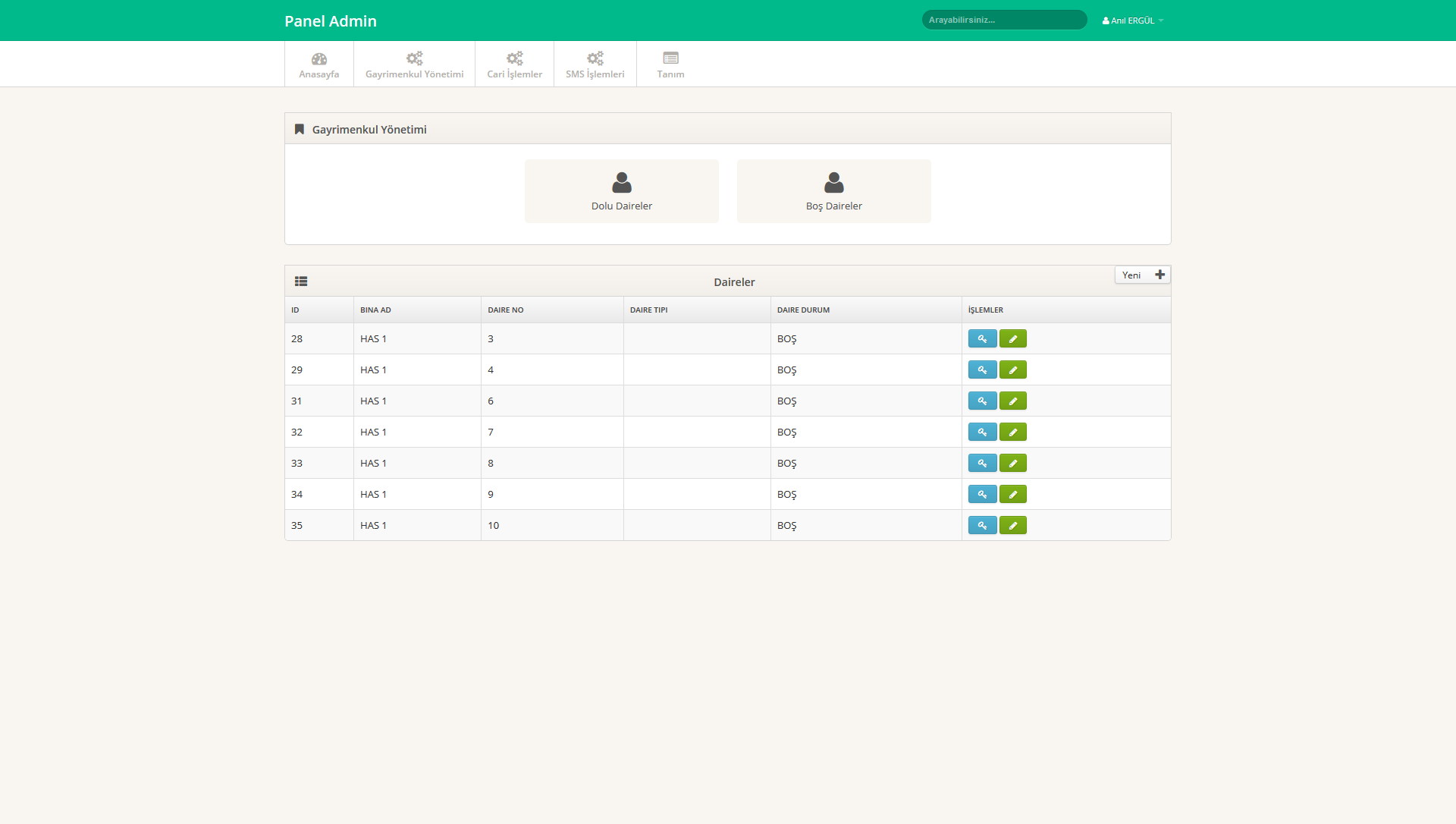Click the İŞLEMLER column header
The width and height of the screenshot is (1456, 824).
tap(1066, 310)
